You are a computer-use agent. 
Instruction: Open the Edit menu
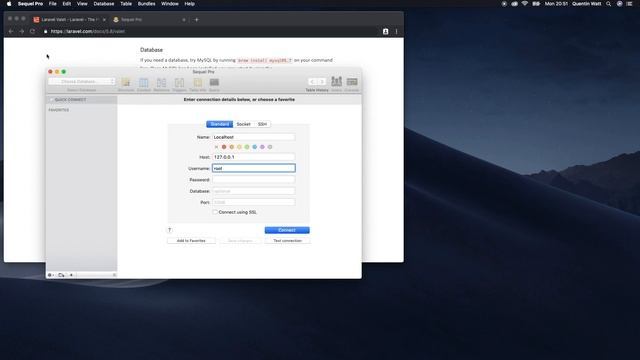67,4
